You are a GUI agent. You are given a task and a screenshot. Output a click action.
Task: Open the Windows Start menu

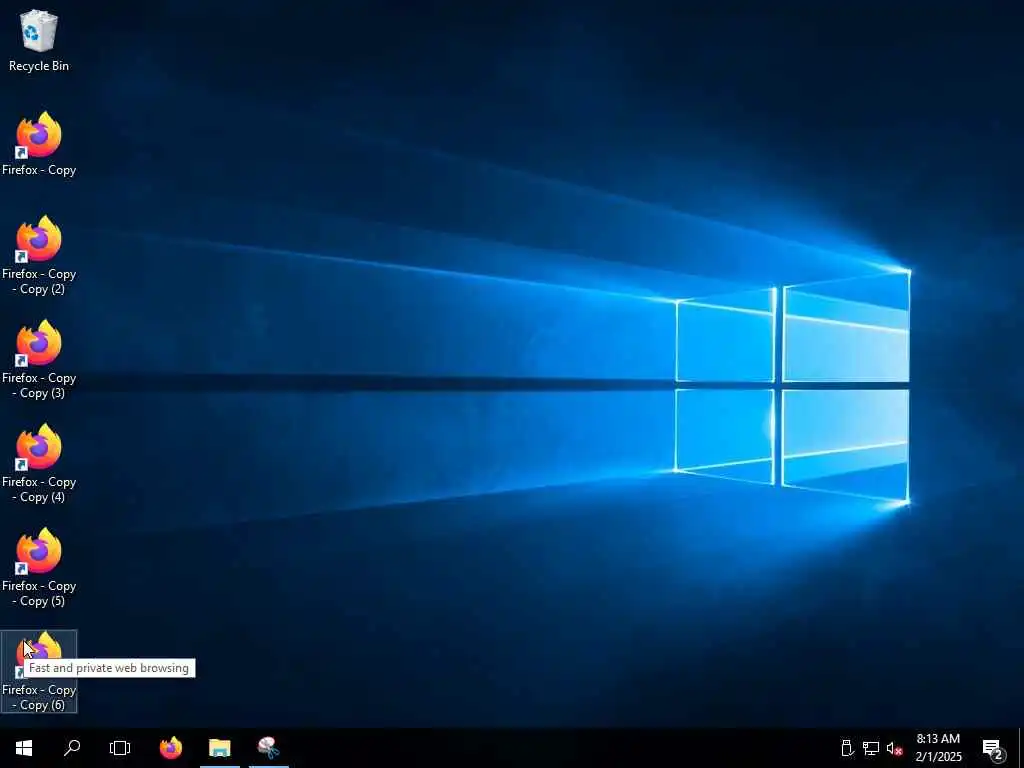pos(24,748)
